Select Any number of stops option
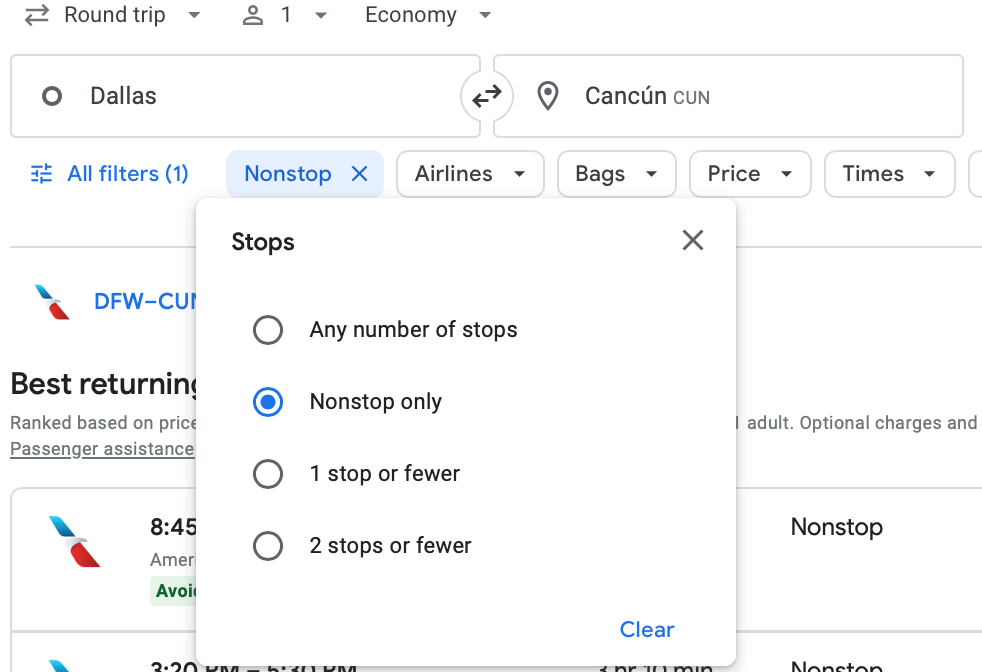 268,330
